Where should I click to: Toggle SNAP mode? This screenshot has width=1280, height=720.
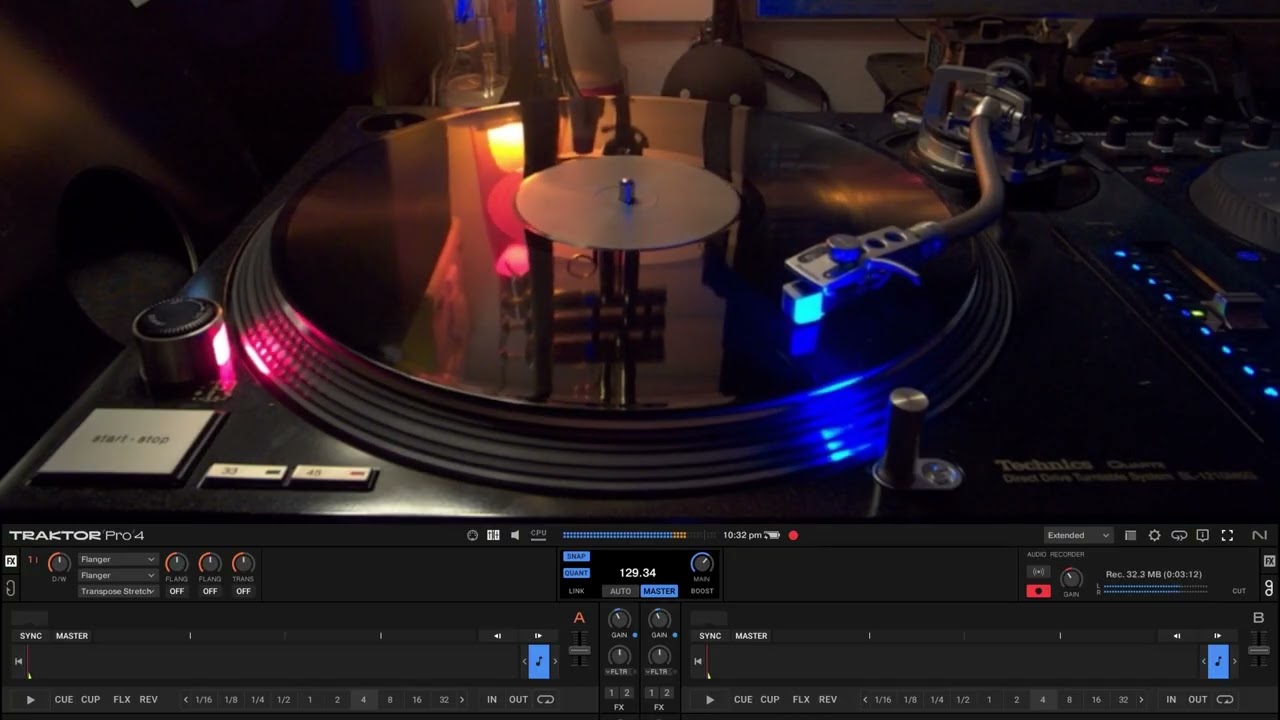tap(576, 556)
